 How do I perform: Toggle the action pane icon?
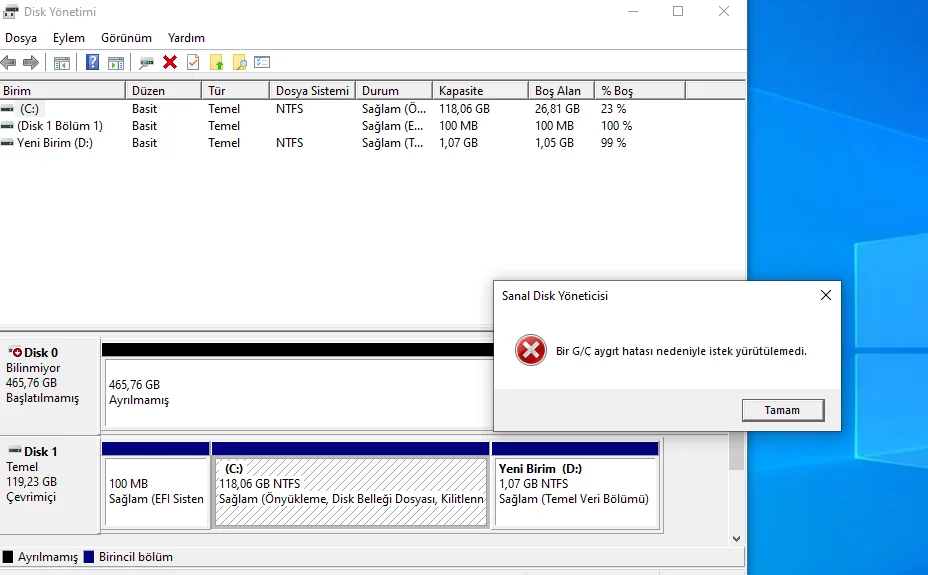(x=116, y=63)
